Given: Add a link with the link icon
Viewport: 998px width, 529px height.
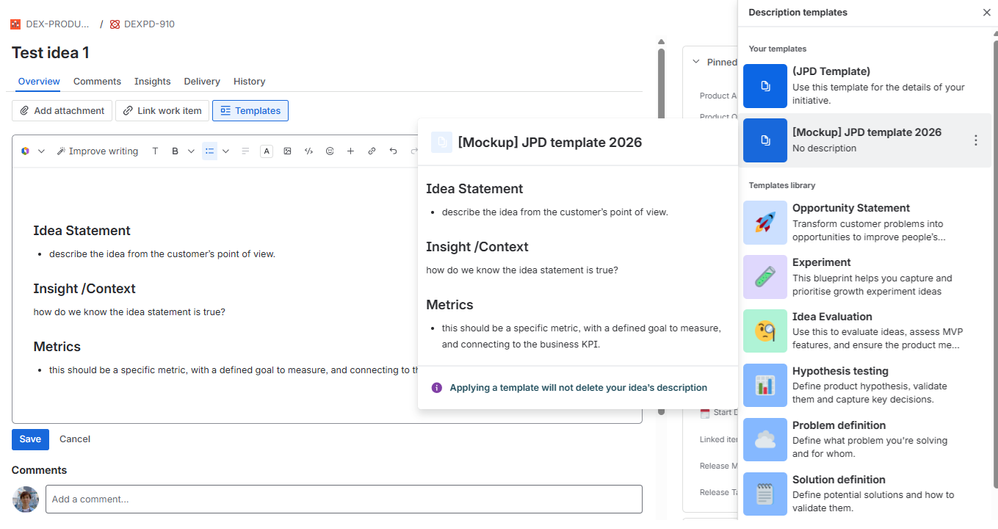Looking at the screenshot, I should pyautogui.click(x=372, y=151).
